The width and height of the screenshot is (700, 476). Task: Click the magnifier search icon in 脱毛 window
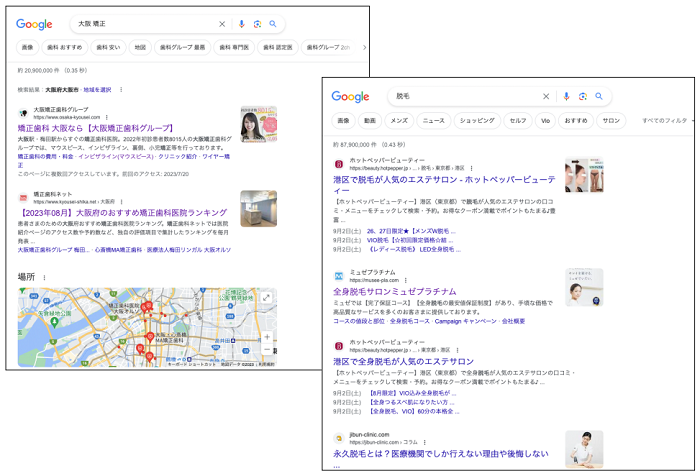[599, 96]
